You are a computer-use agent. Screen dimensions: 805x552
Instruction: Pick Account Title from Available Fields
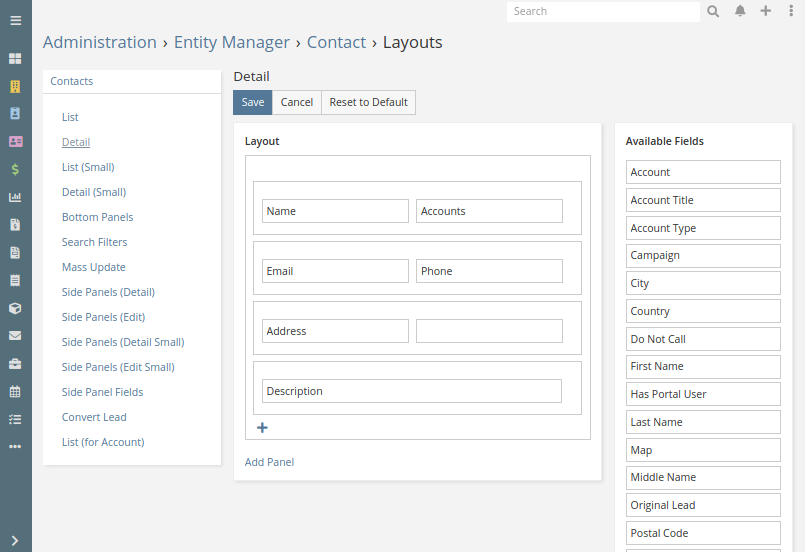tap(703, 200)
